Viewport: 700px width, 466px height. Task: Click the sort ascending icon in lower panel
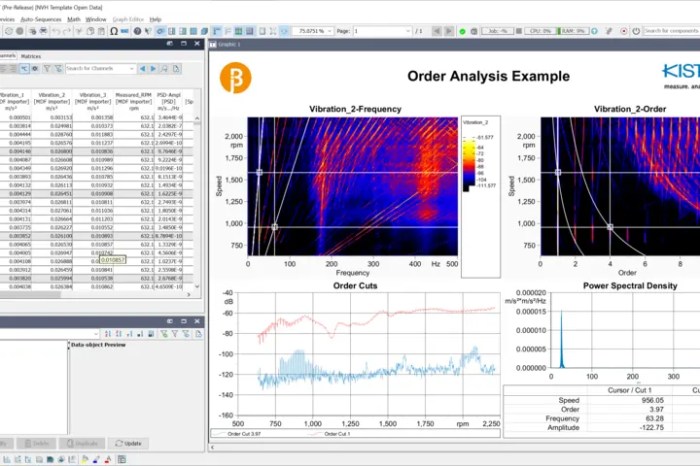tap(108, 333)
